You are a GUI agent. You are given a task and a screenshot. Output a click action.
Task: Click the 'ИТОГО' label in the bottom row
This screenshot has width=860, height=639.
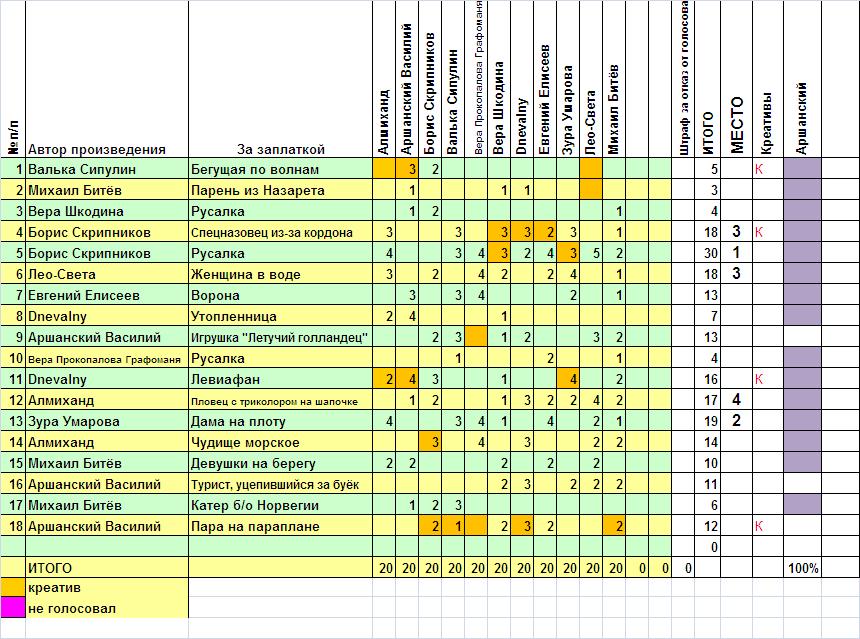point(50,568)
